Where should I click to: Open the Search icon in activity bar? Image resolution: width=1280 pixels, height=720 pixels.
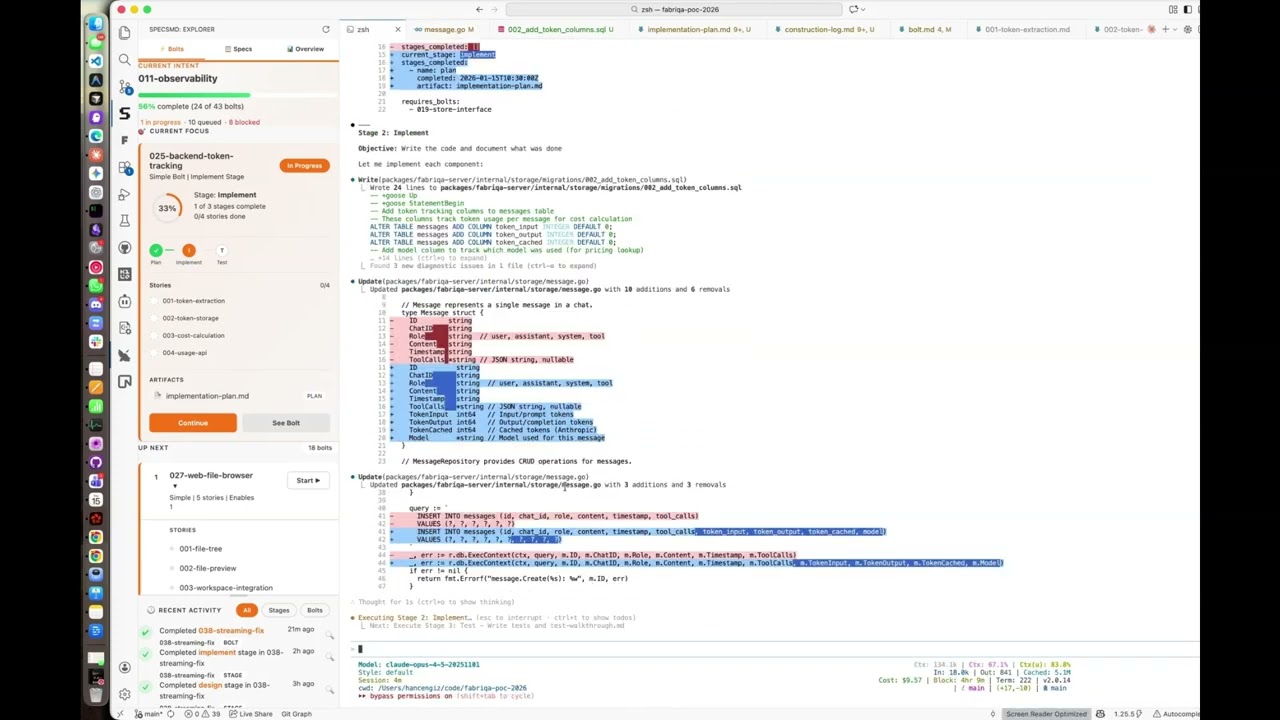(124, 60)
